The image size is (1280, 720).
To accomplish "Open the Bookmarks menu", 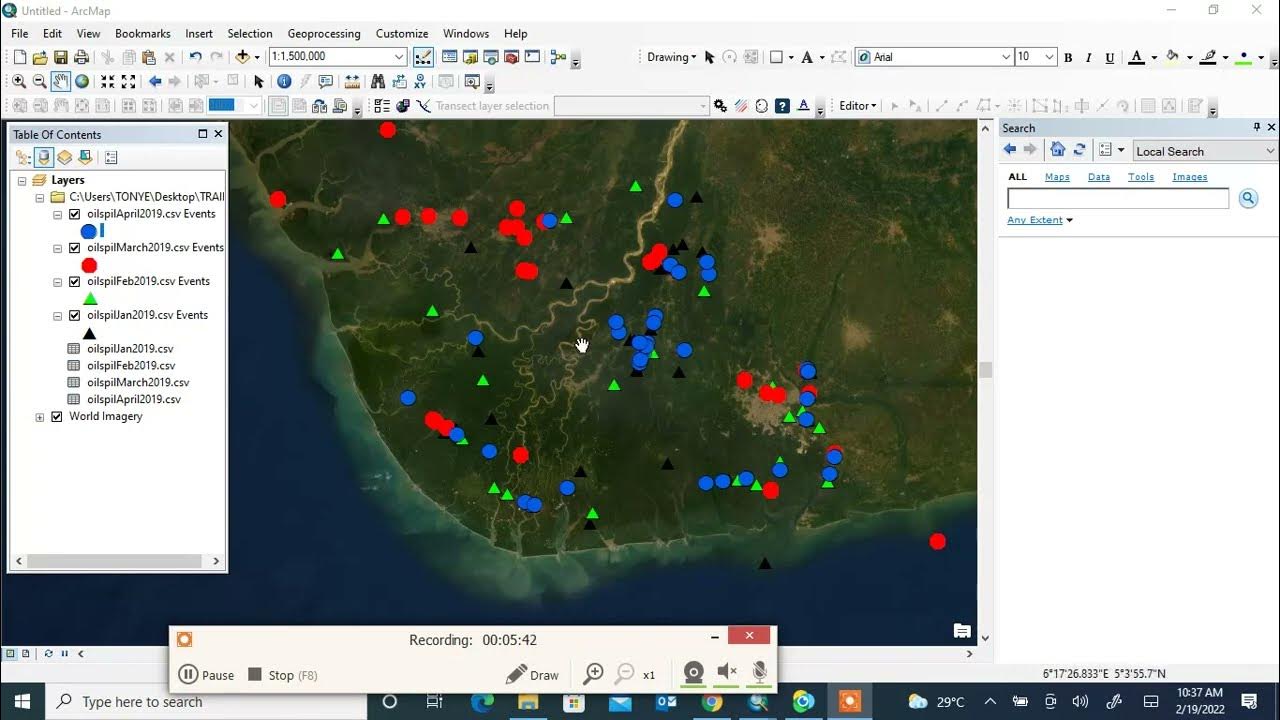I will pos(142,33).
